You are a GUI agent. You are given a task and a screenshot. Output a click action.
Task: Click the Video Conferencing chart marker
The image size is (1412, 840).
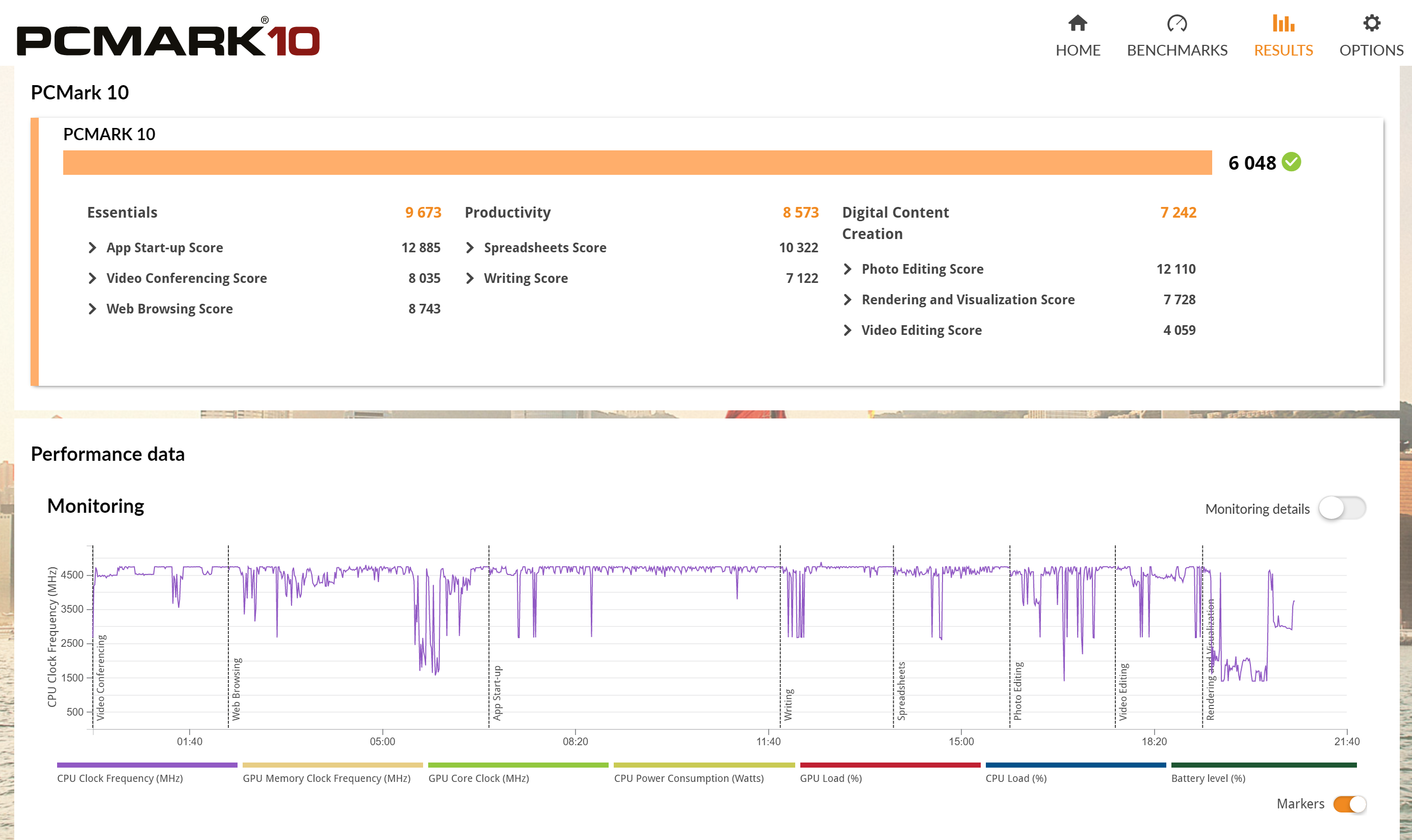101,677
